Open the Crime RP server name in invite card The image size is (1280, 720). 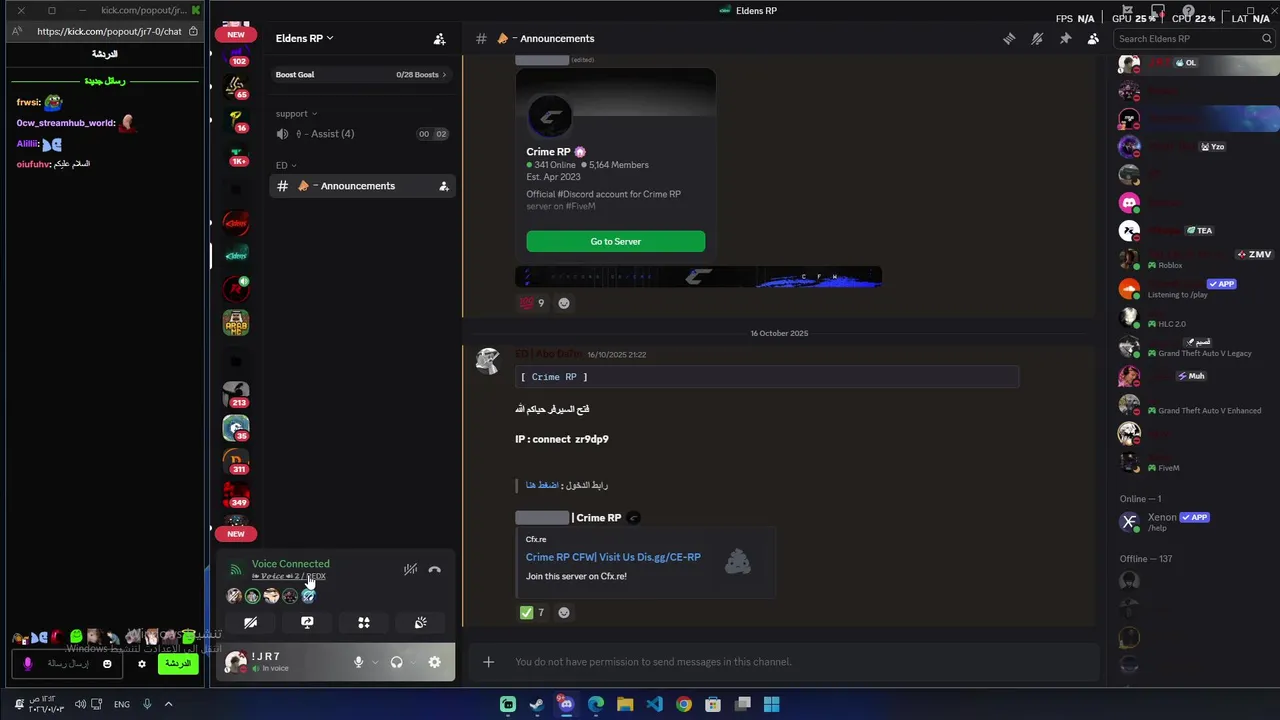(548, 152)
